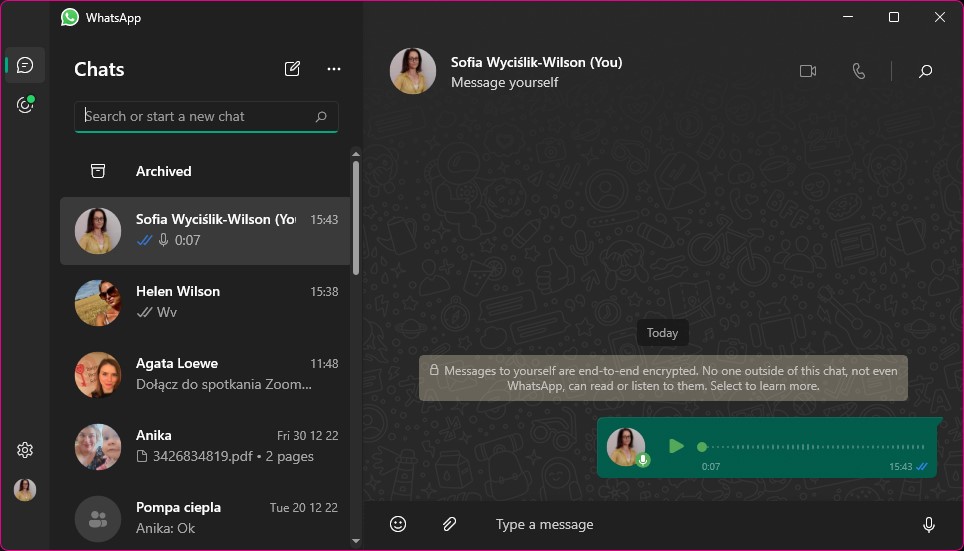Click the Today date label
The height and width of the screenshot is (551, 964).
[x=662, y=333]
